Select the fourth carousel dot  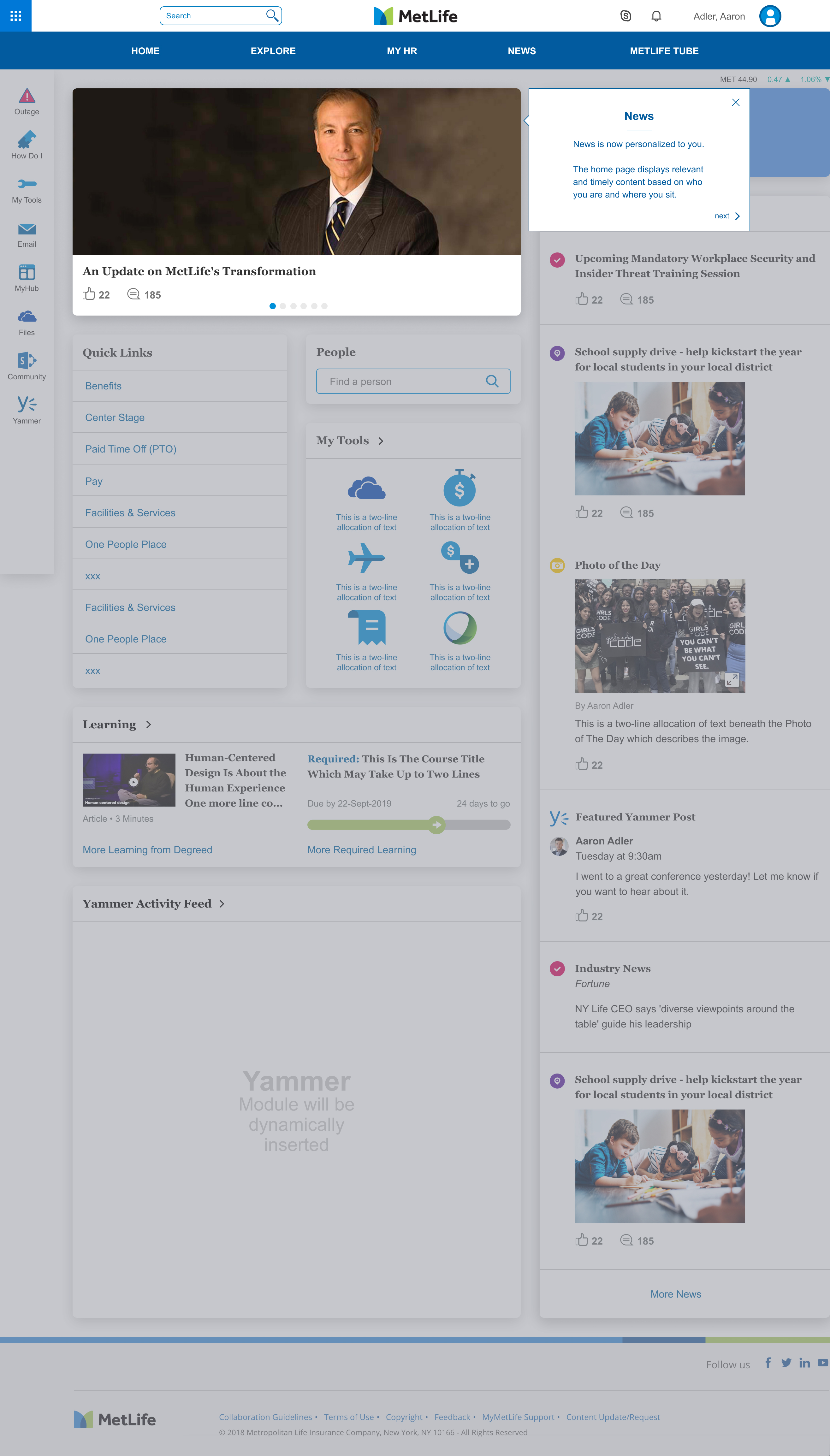coord(303,306)
